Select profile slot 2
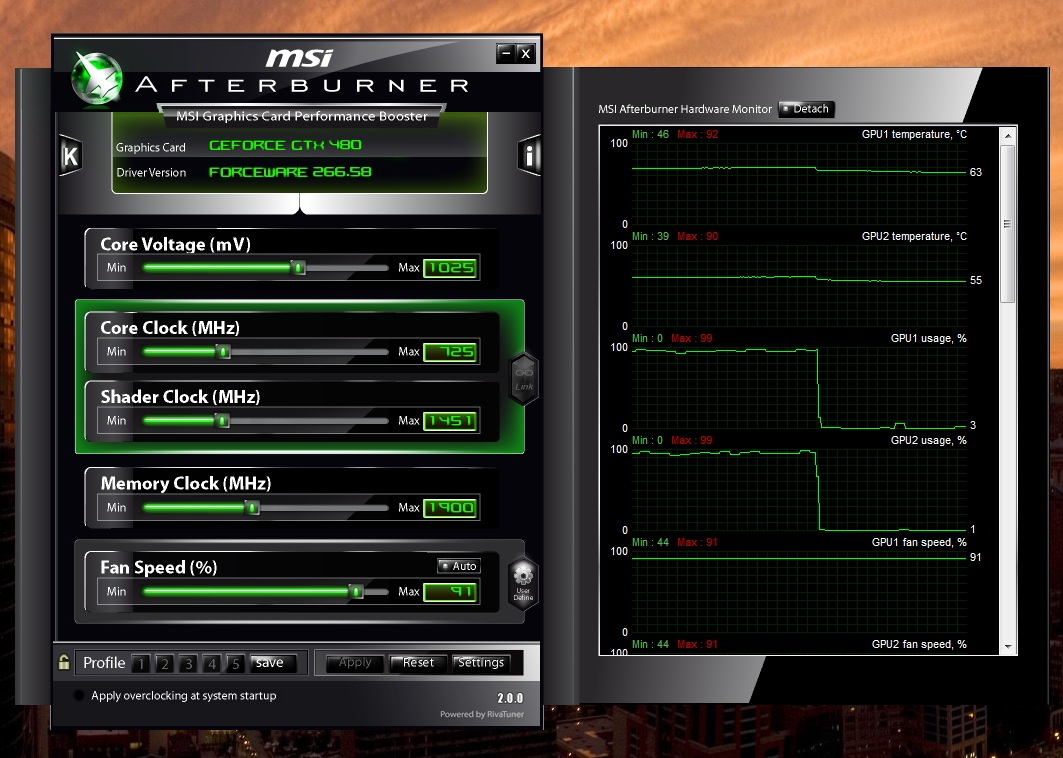The image size is (1063, 758). click(x=165, y=663)
